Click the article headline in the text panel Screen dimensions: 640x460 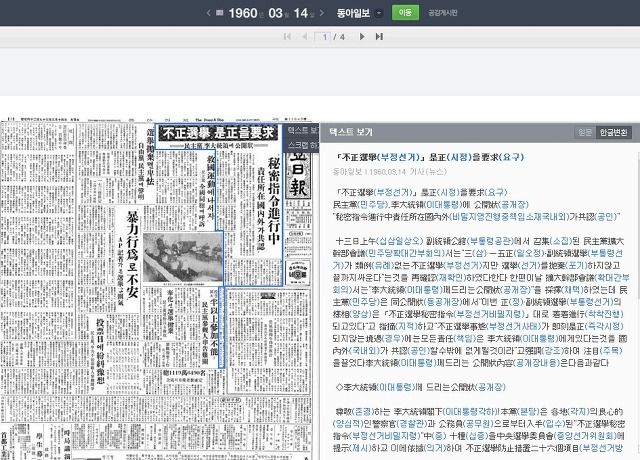(429, 157)
